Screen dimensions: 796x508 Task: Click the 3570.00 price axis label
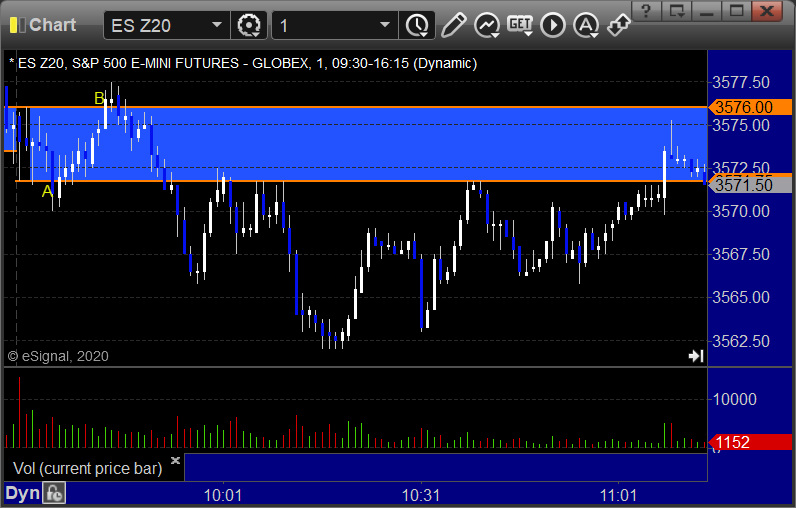click(x=741, y=211)
